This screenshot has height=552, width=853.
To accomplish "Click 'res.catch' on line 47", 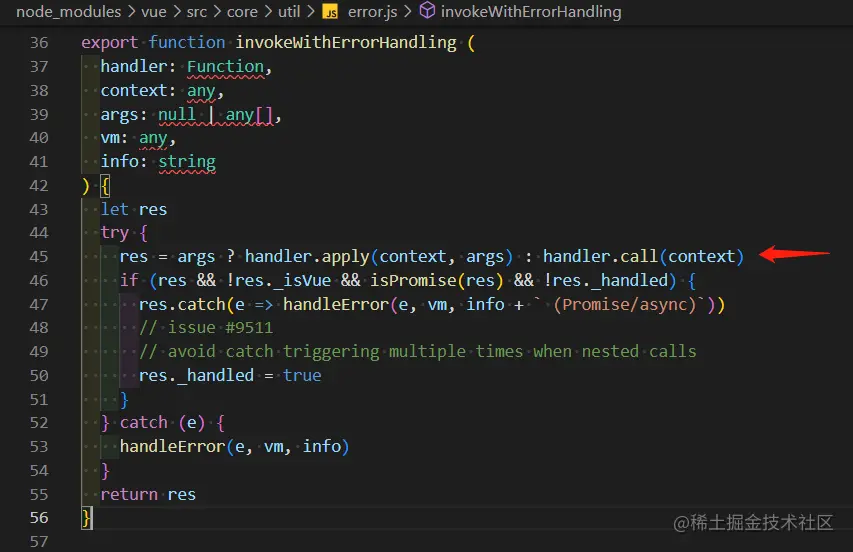I will coord(182,304).
